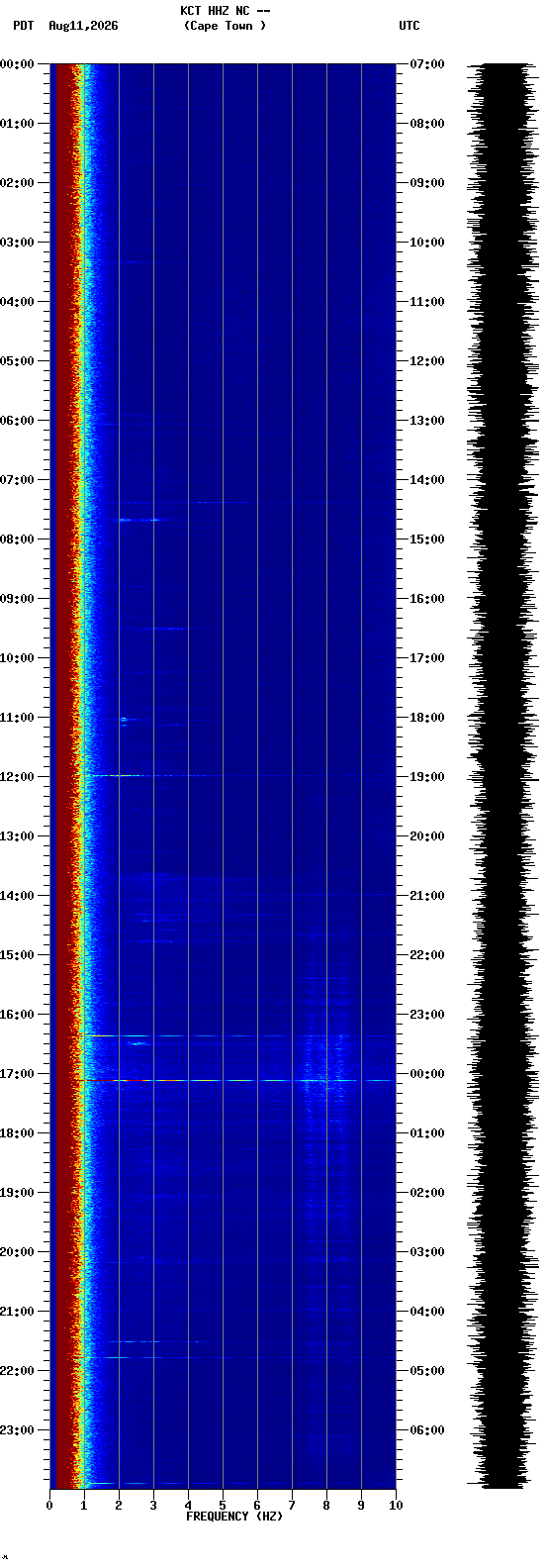Click the '4' frequency tick label
The image size is (546, 1568).
tap(188, 1506)
